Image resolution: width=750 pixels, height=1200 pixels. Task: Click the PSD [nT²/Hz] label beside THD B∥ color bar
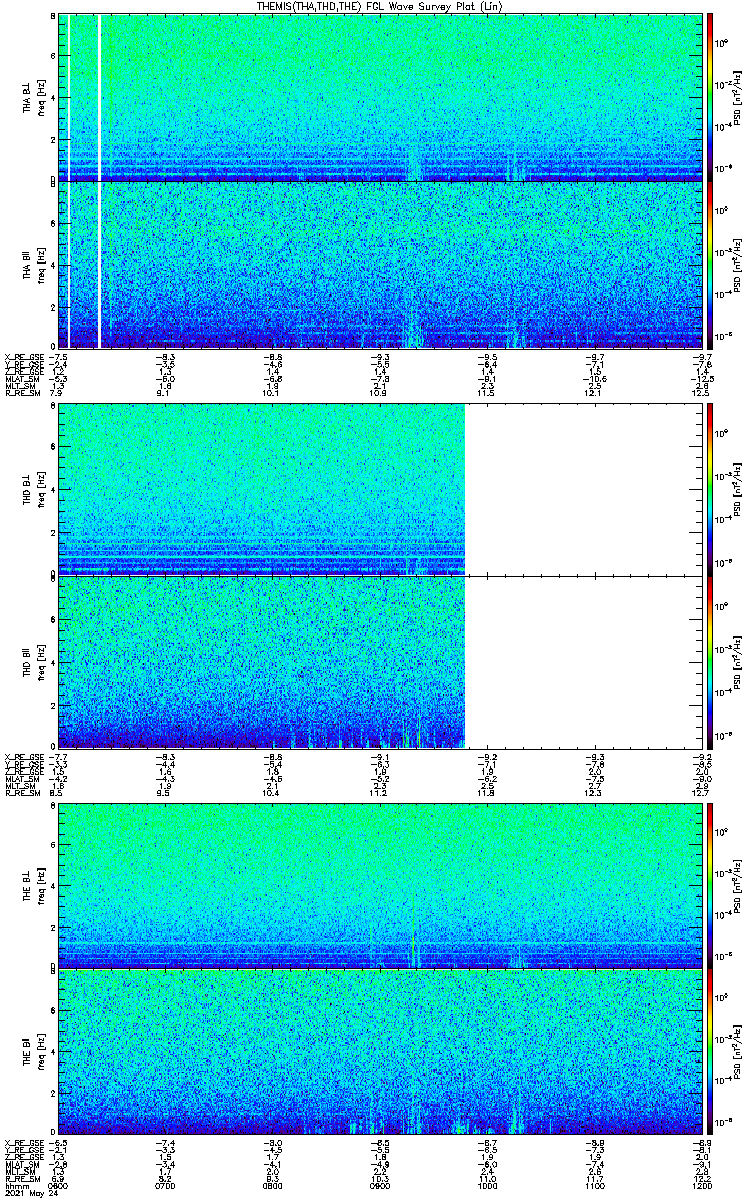pyautogui.click(x=736, y=661)
